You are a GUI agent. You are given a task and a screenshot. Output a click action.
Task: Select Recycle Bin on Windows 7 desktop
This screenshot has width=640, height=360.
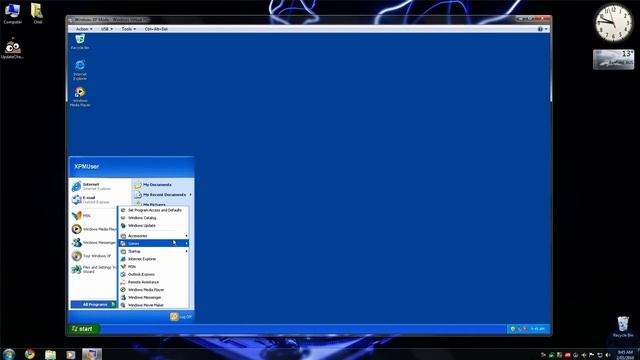pos(623,327)
